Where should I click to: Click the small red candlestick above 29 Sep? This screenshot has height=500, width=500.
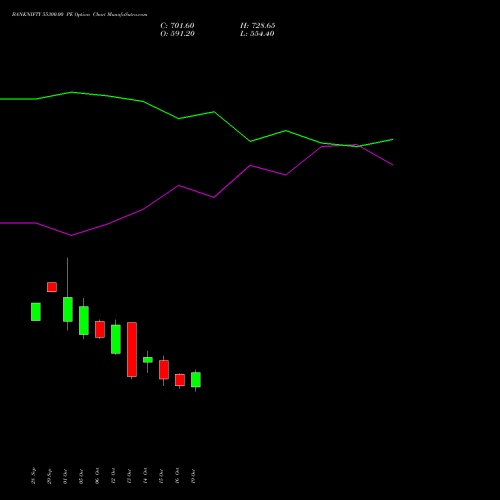52,287
